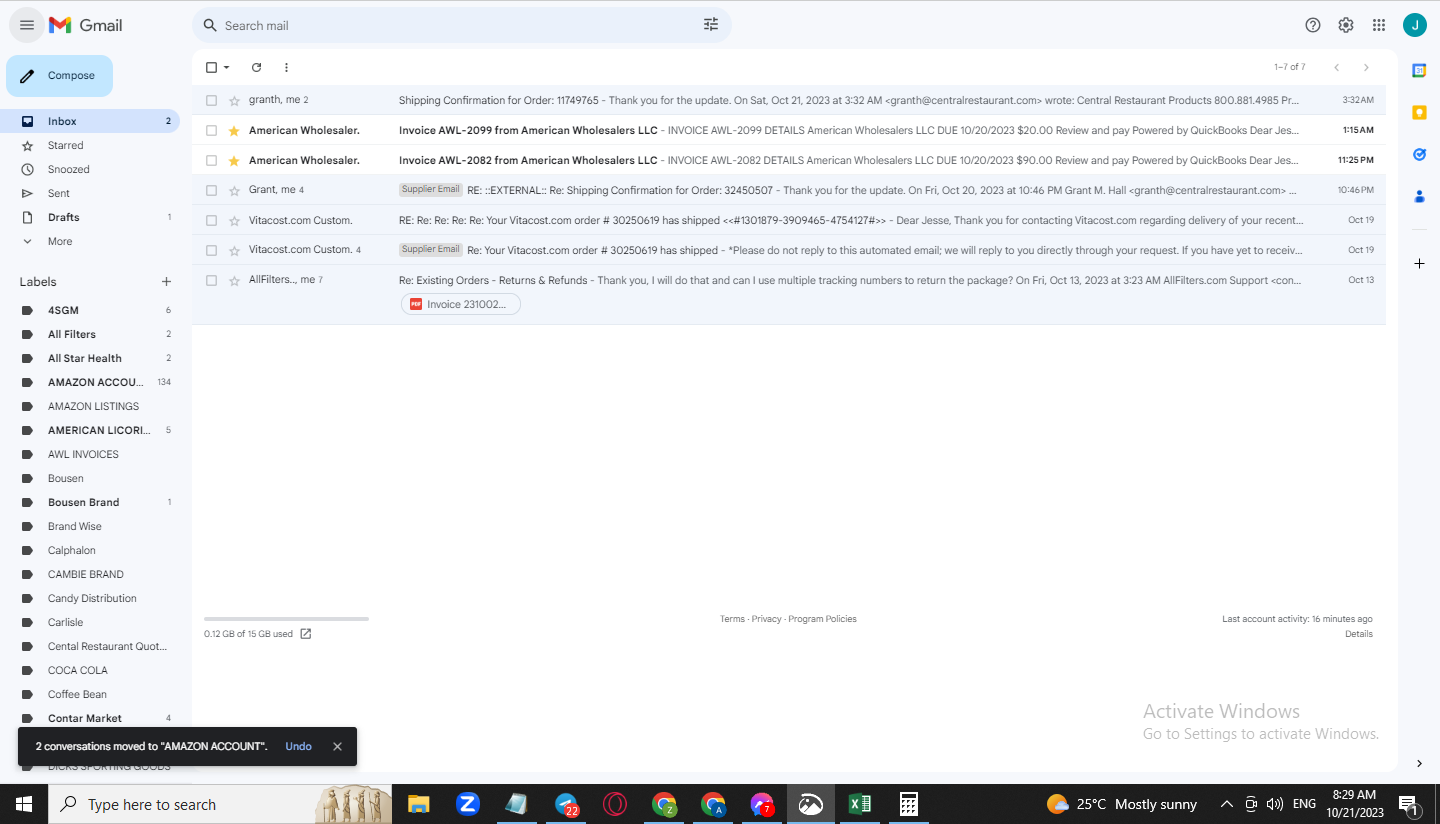This screenshot has width=1440, height=824.
Task: Open the Invoice 231002 PDF attachment
Action: 461,304
